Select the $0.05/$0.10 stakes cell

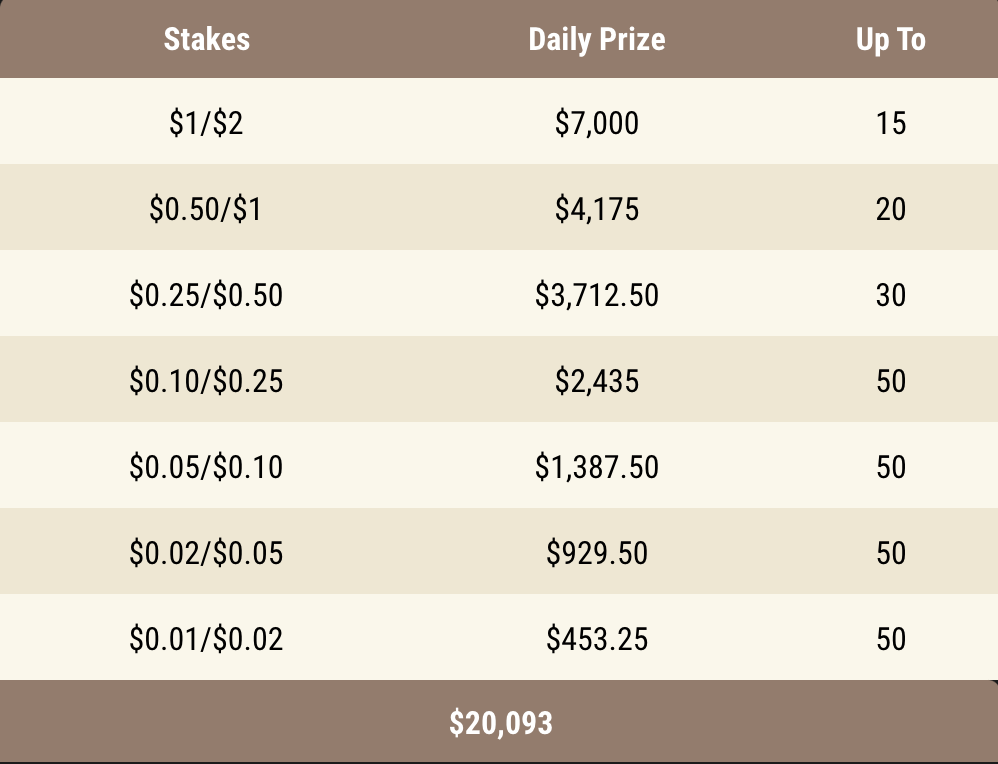click(206, 467)
